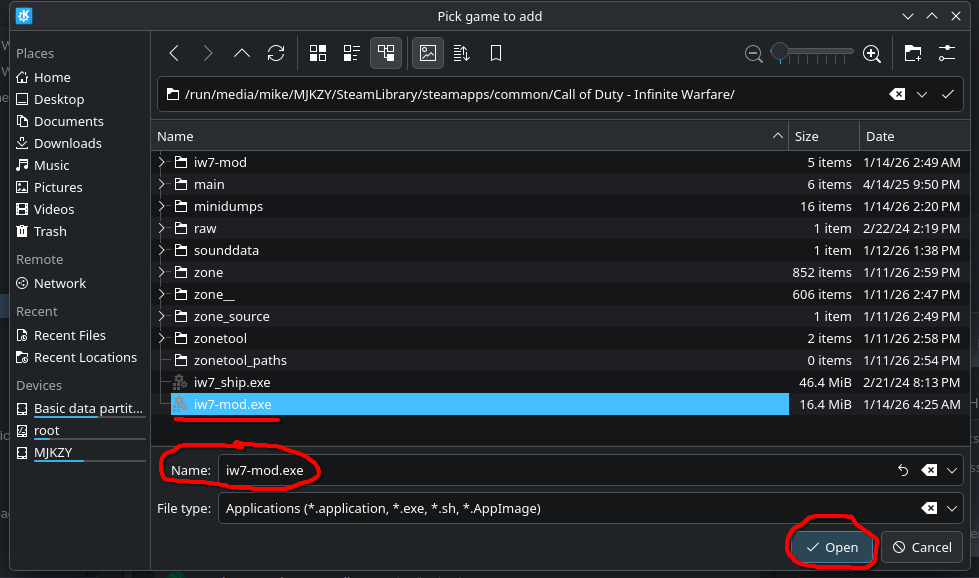Go up to parent folder
Image resolution: width=979 pixels, height=578 pixels.
(x=242, y=53)
